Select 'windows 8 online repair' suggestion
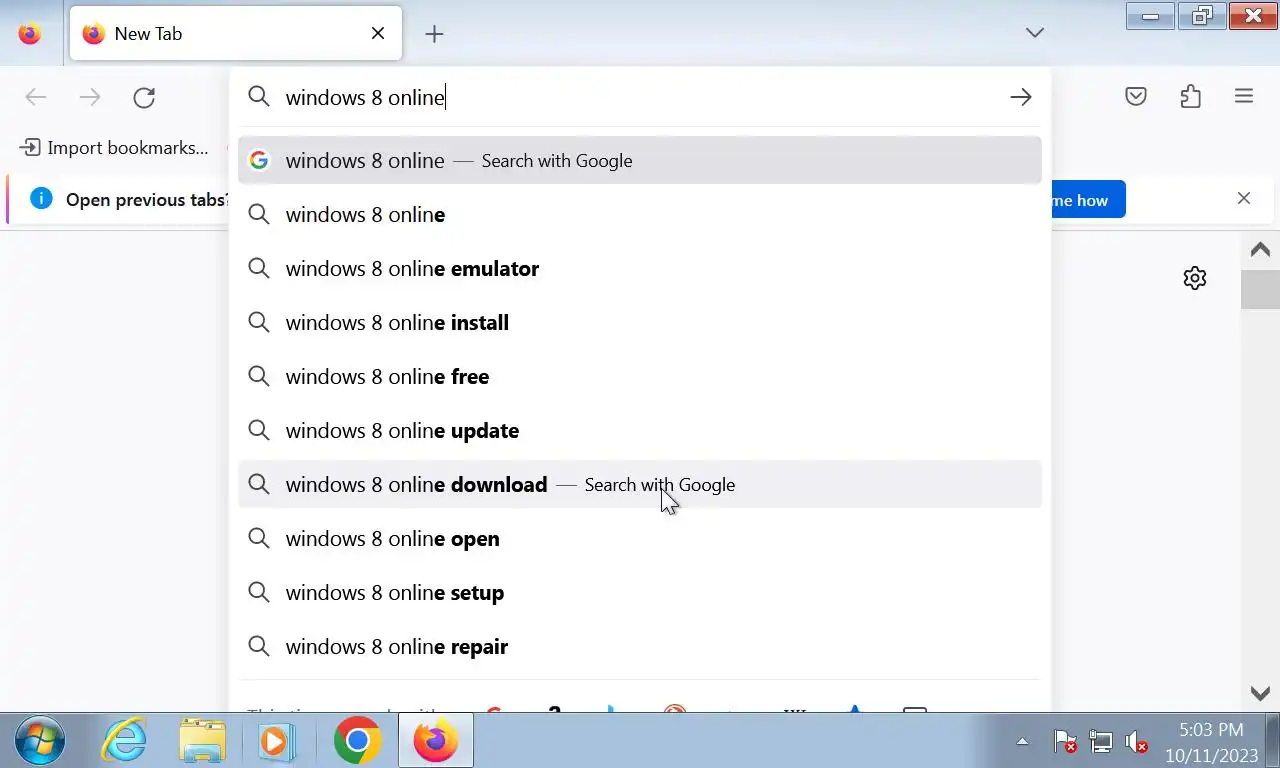1280x768 pixels. 640,646
